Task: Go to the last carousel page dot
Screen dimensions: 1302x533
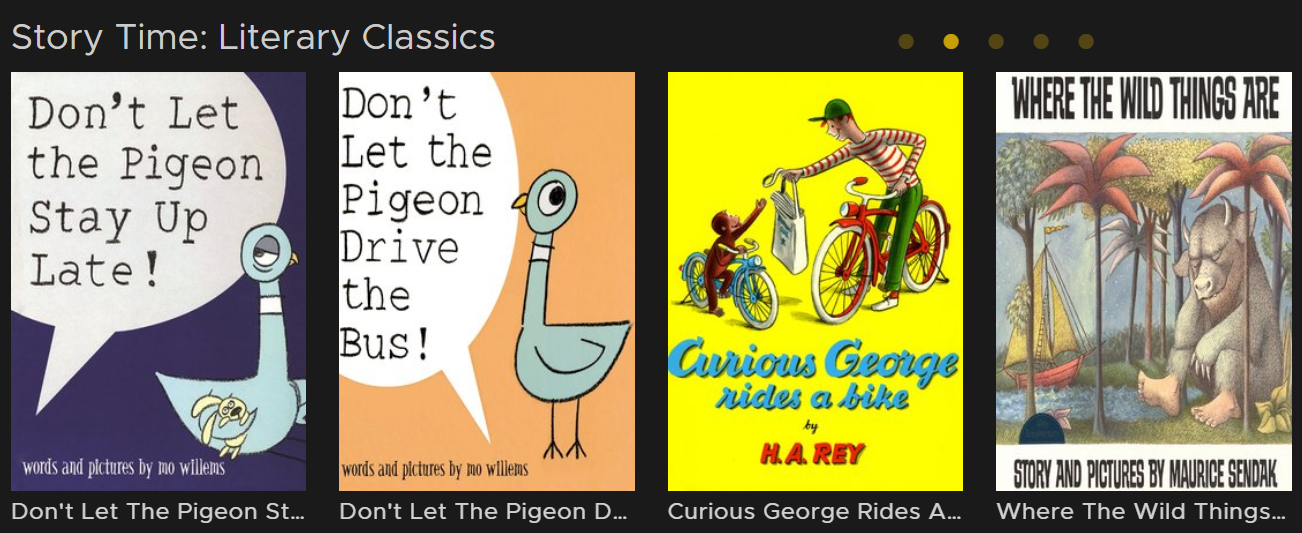Action: coord(1086,41)
